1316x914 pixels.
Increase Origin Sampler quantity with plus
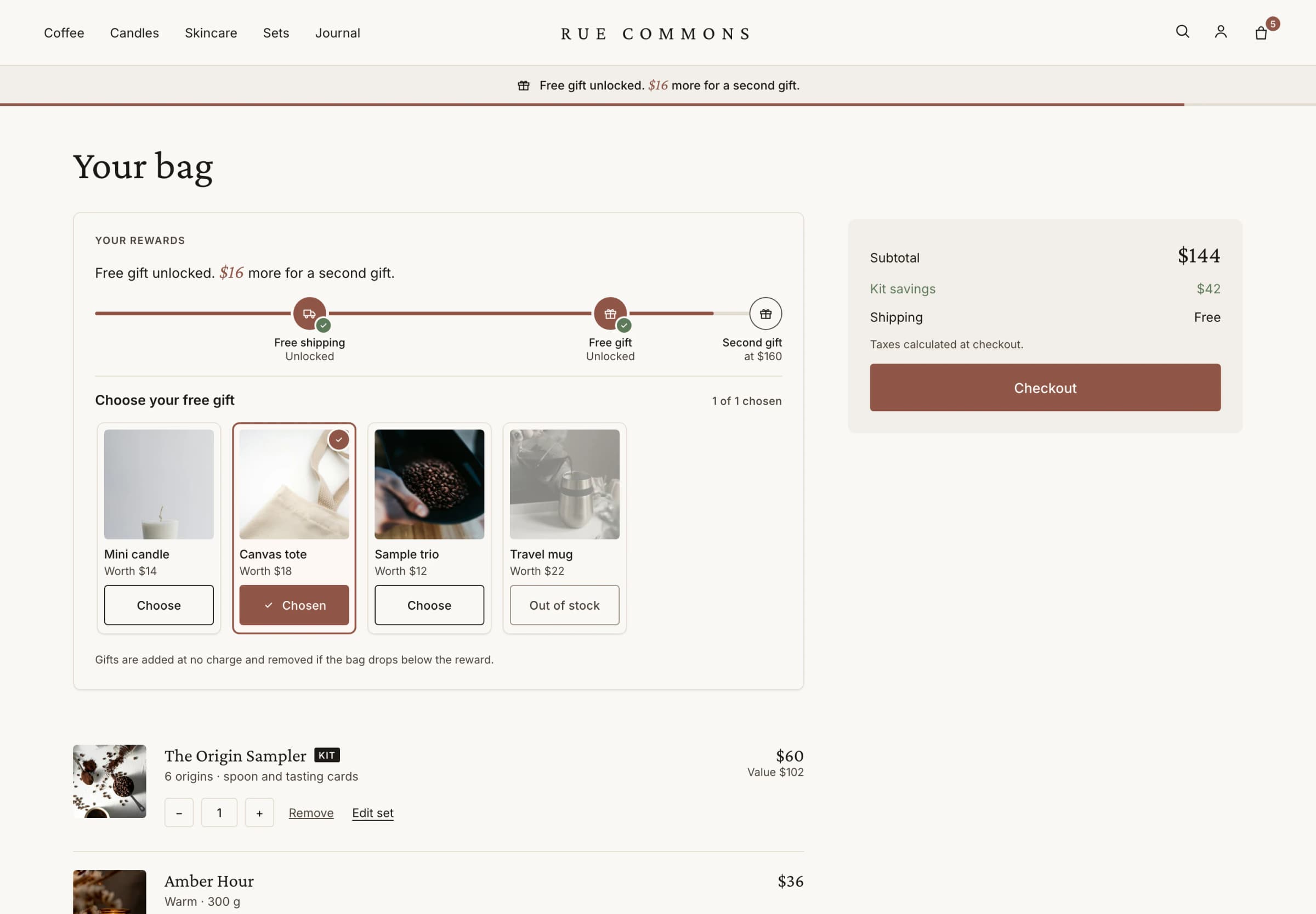pos(259,813)
